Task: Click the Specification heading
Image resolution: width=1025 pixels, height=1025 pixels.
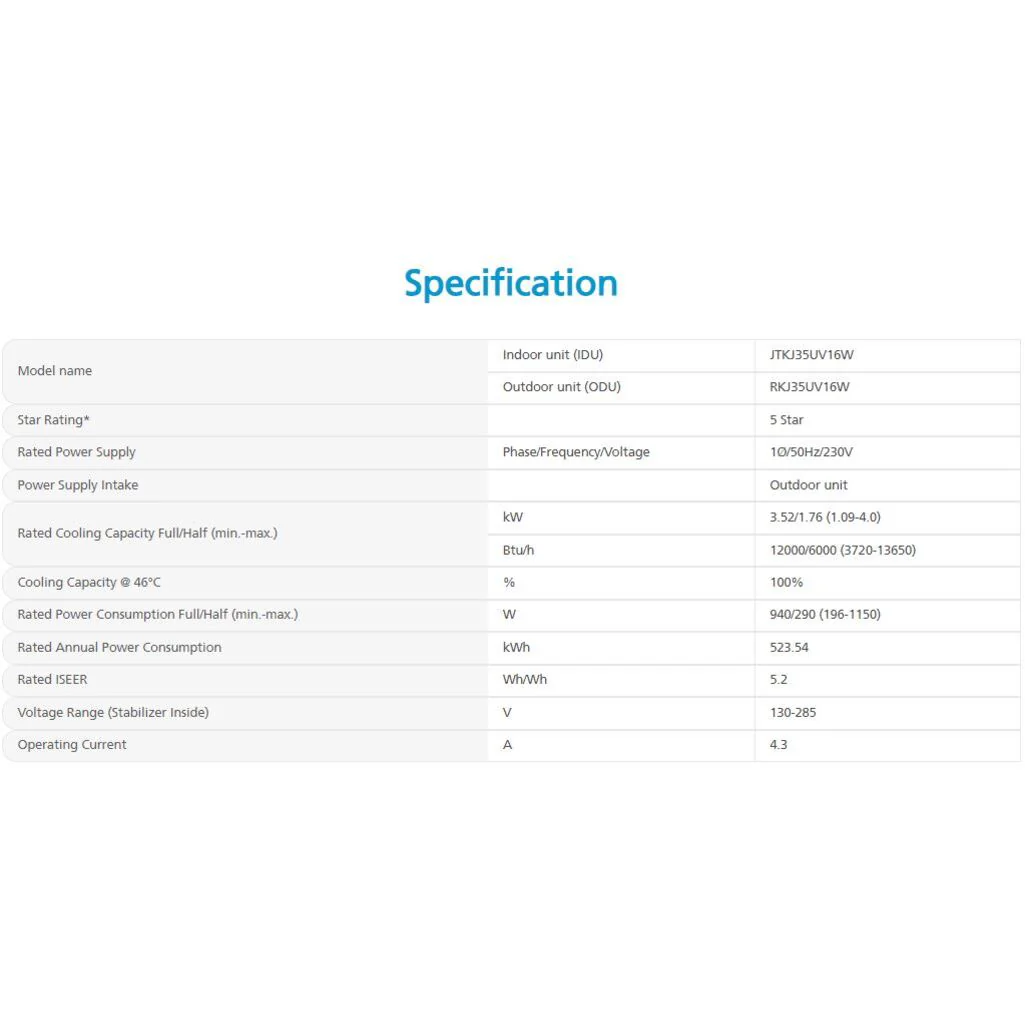Action: point(511,283)
